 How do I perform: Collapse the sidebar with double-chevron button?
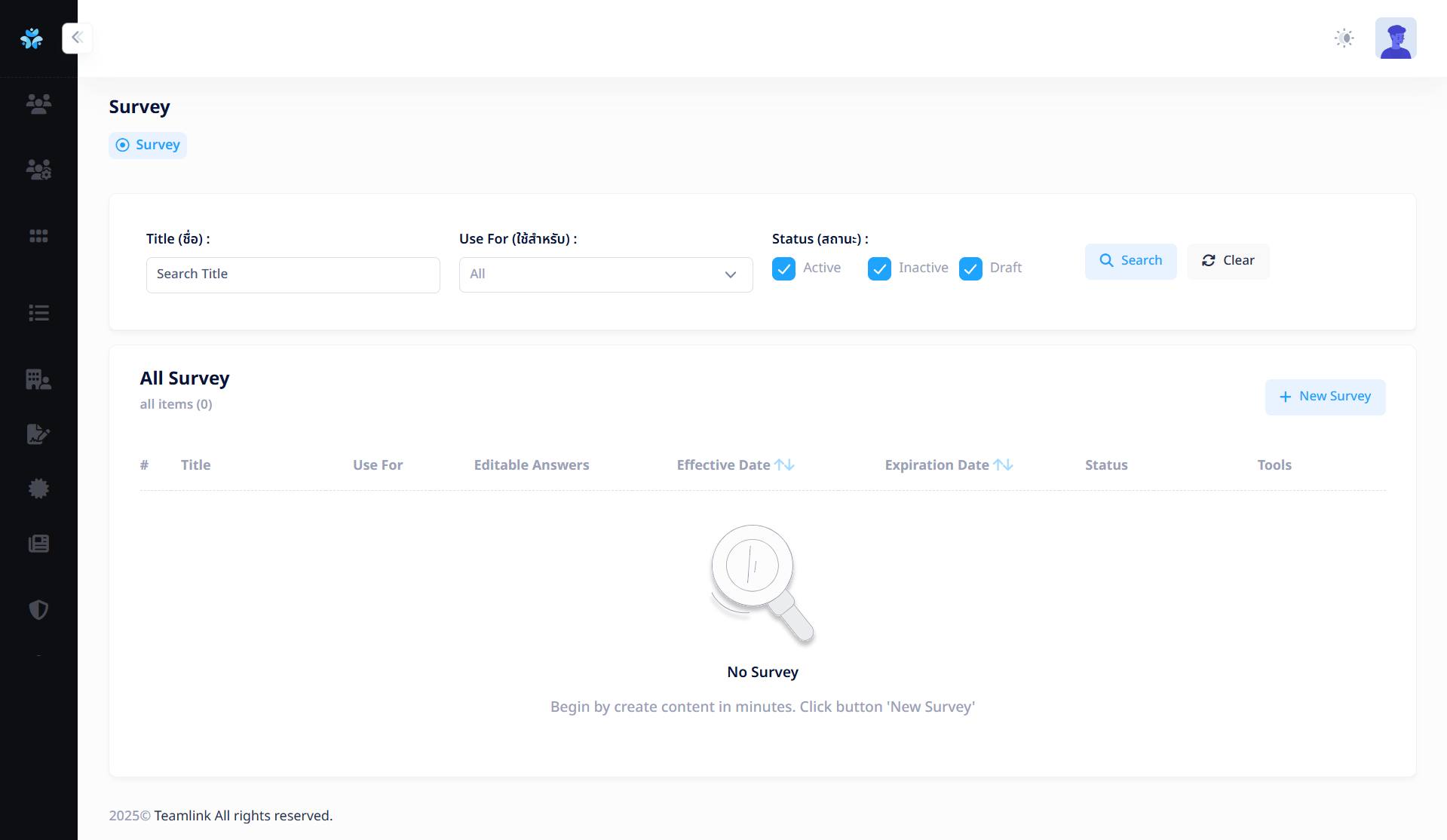point(77,38)
